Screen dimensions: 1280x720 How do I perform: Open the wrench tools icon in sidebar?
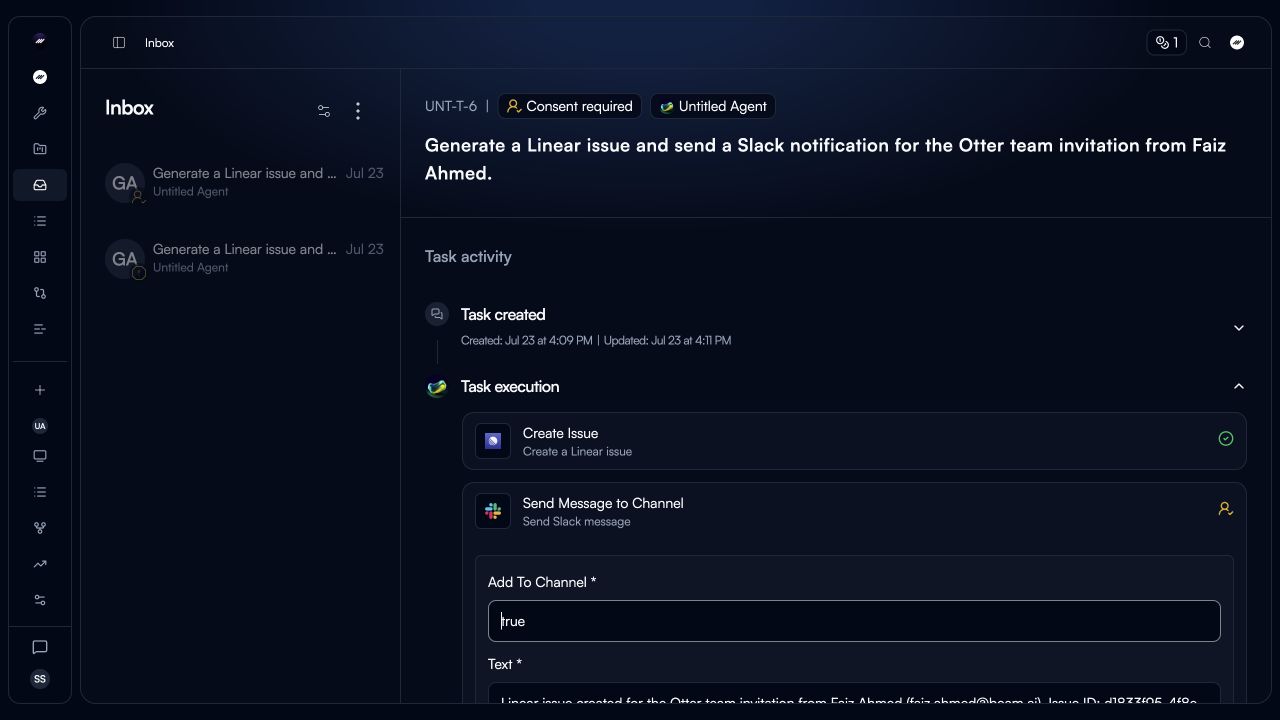(40, 113)
